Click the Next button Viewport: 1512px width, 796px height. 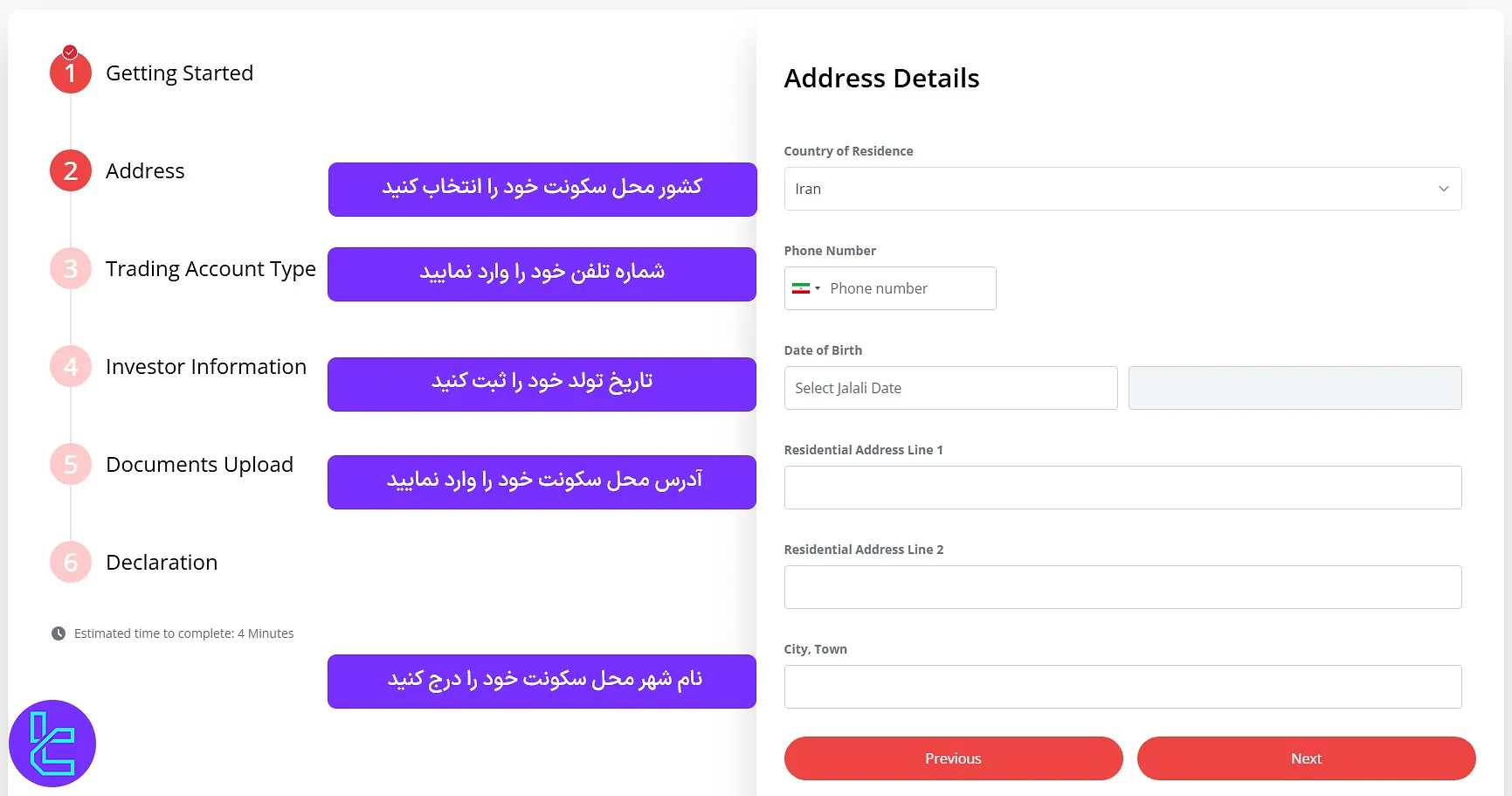pos(1305,758)
